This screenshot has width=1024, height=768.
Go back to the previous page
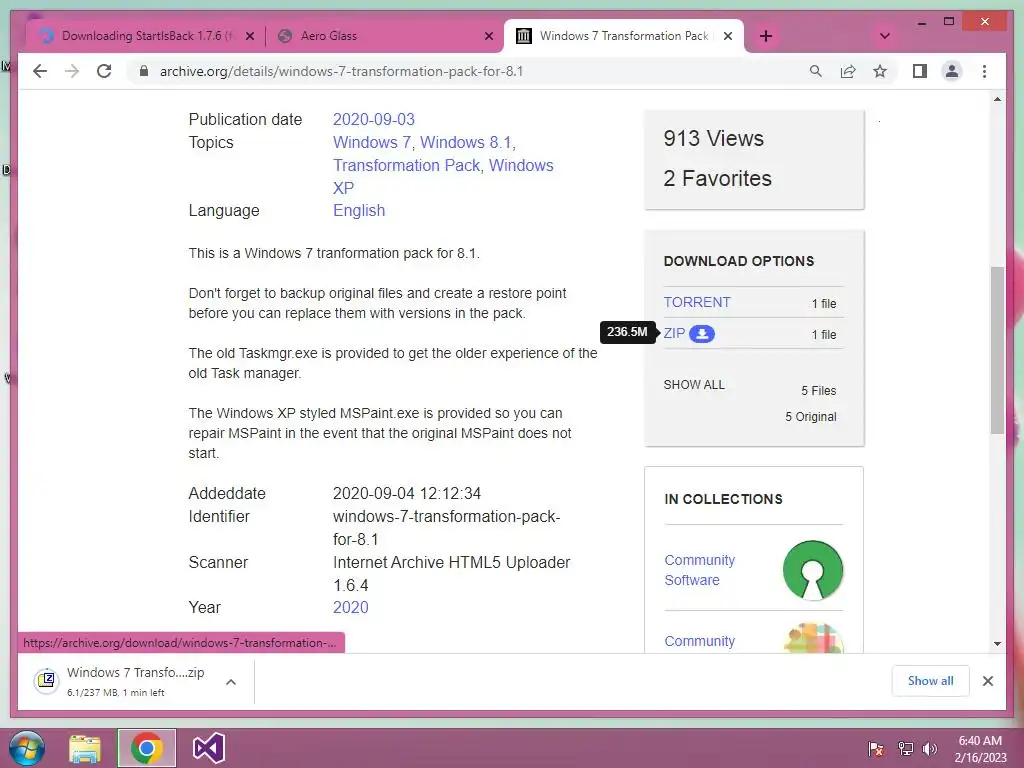click(40, 71)
